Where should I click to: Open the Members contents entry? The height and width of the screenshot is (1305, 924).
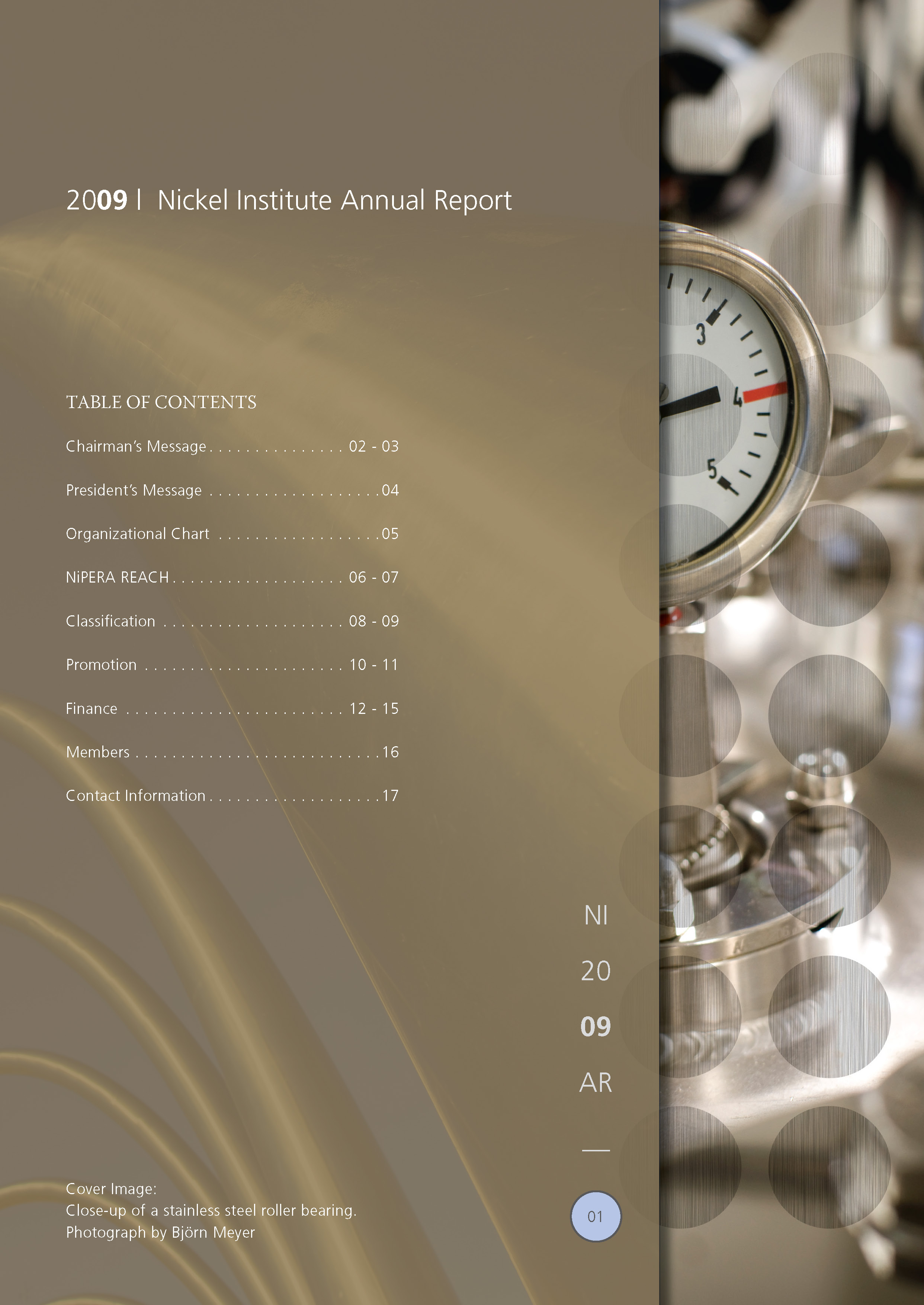coord(98,752)
